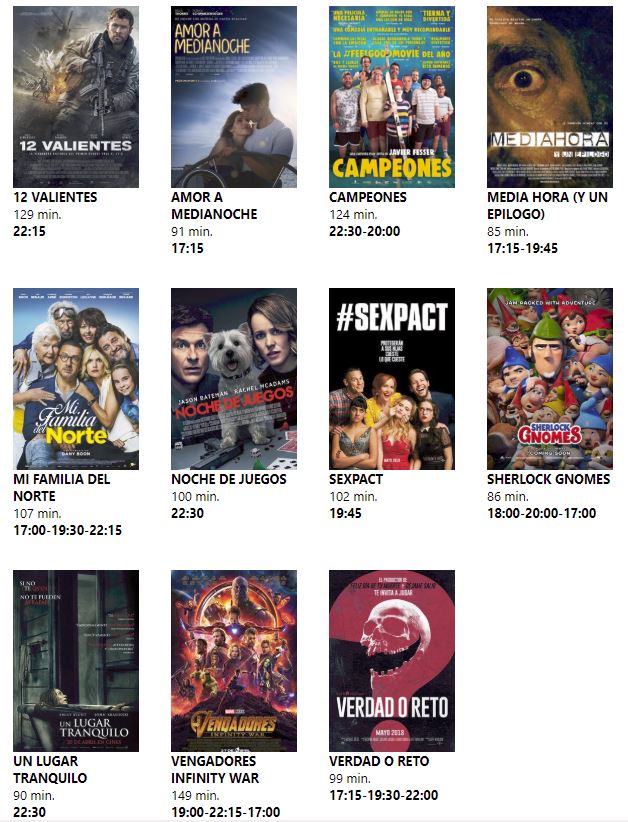The width and height of the screenshot is (628, 822).
Task: Select the Campeones movie poster
Action: 392,97
